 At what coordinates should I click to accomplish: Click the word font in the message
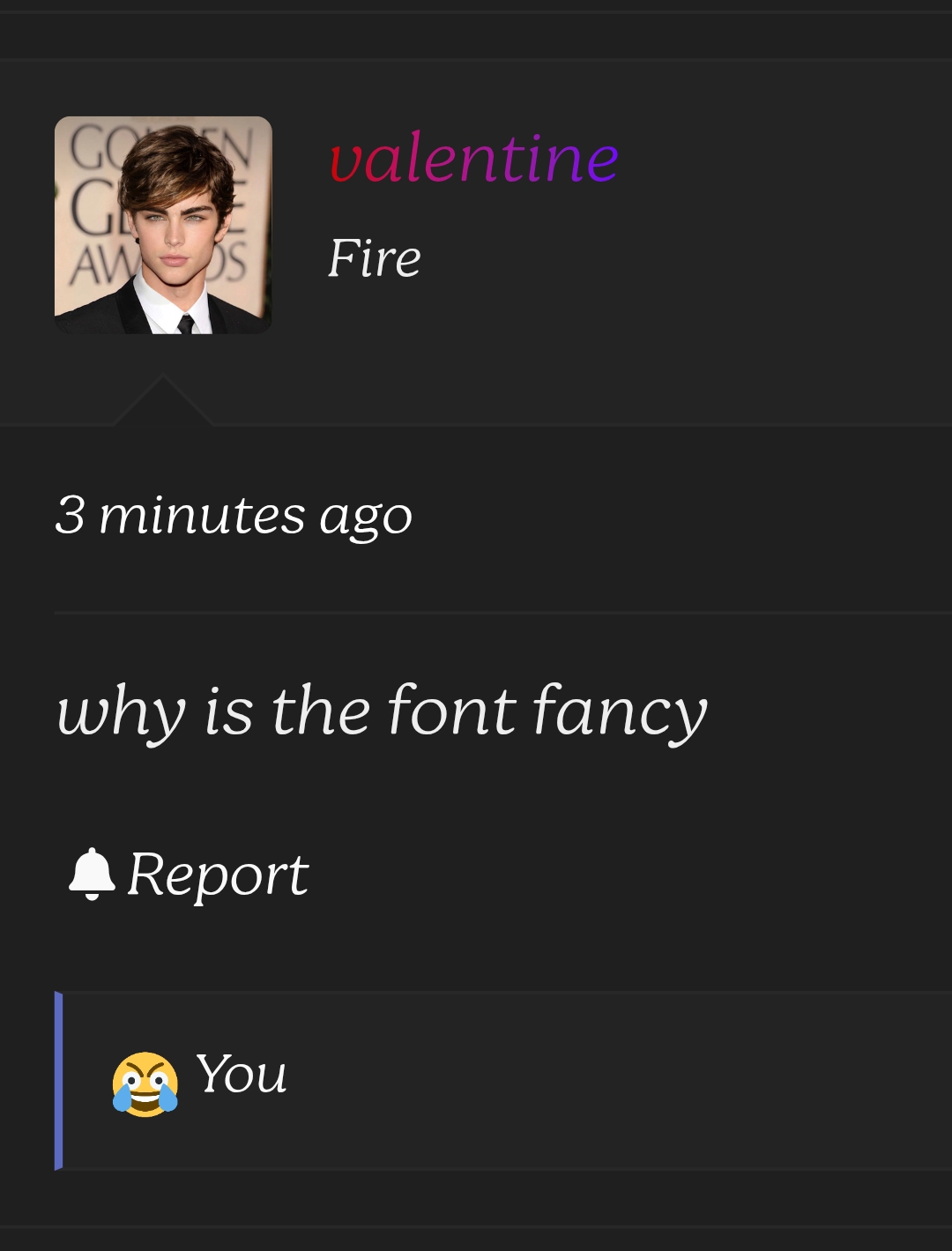click(x=451, y=709)
